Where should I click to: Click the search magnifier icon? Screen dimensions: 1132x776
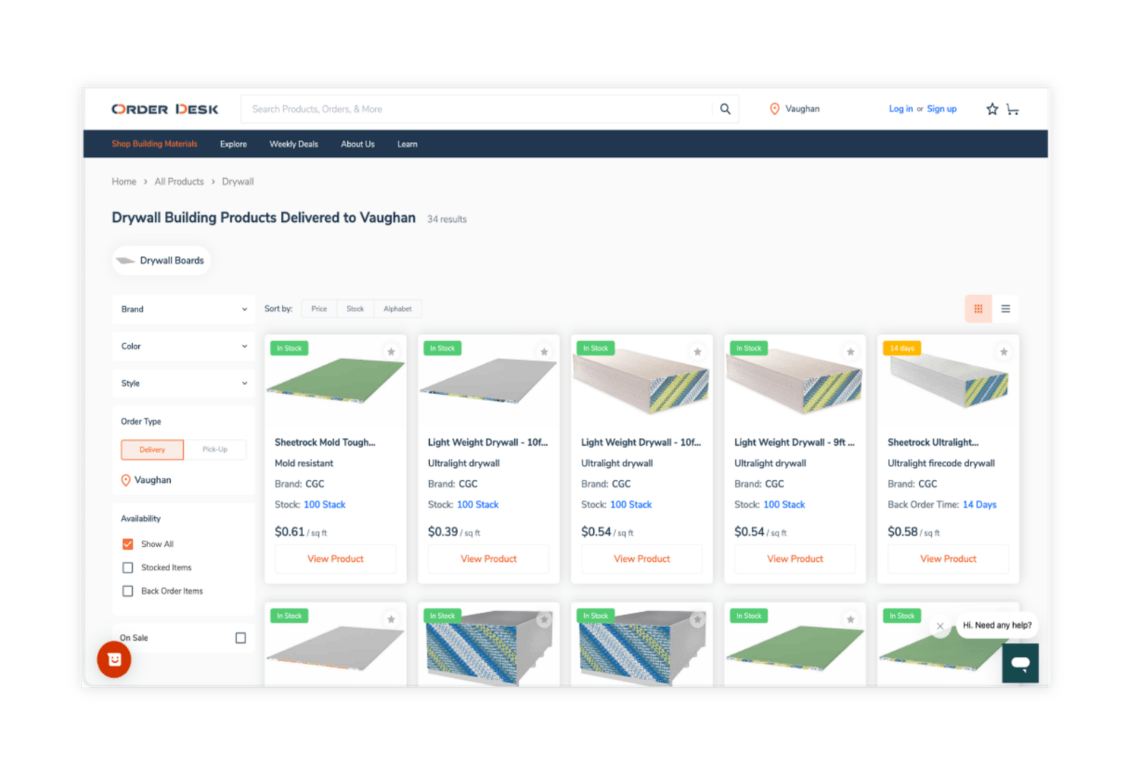[725, 109]
